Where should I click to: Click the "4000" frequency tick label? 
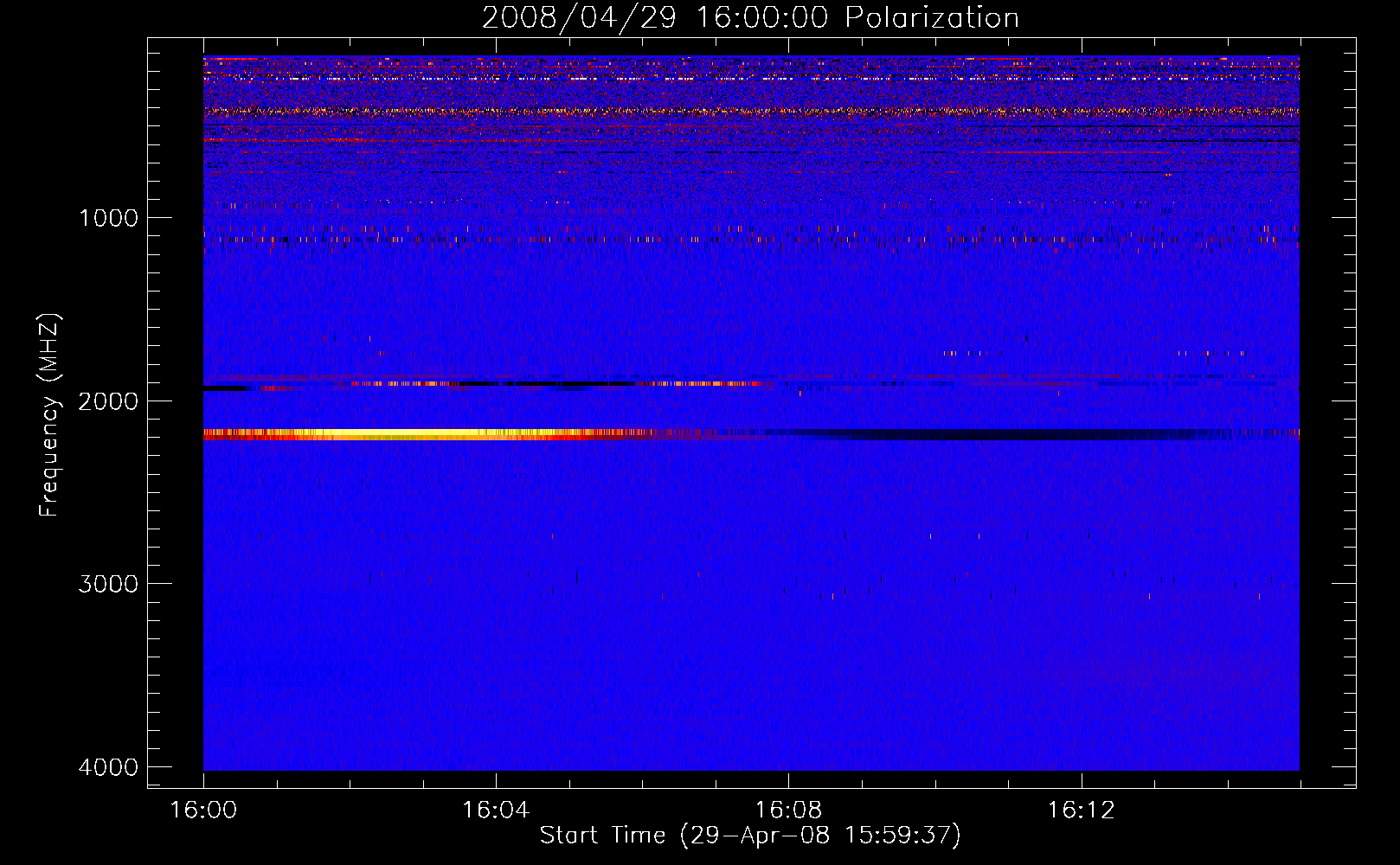tap(108, 767)
